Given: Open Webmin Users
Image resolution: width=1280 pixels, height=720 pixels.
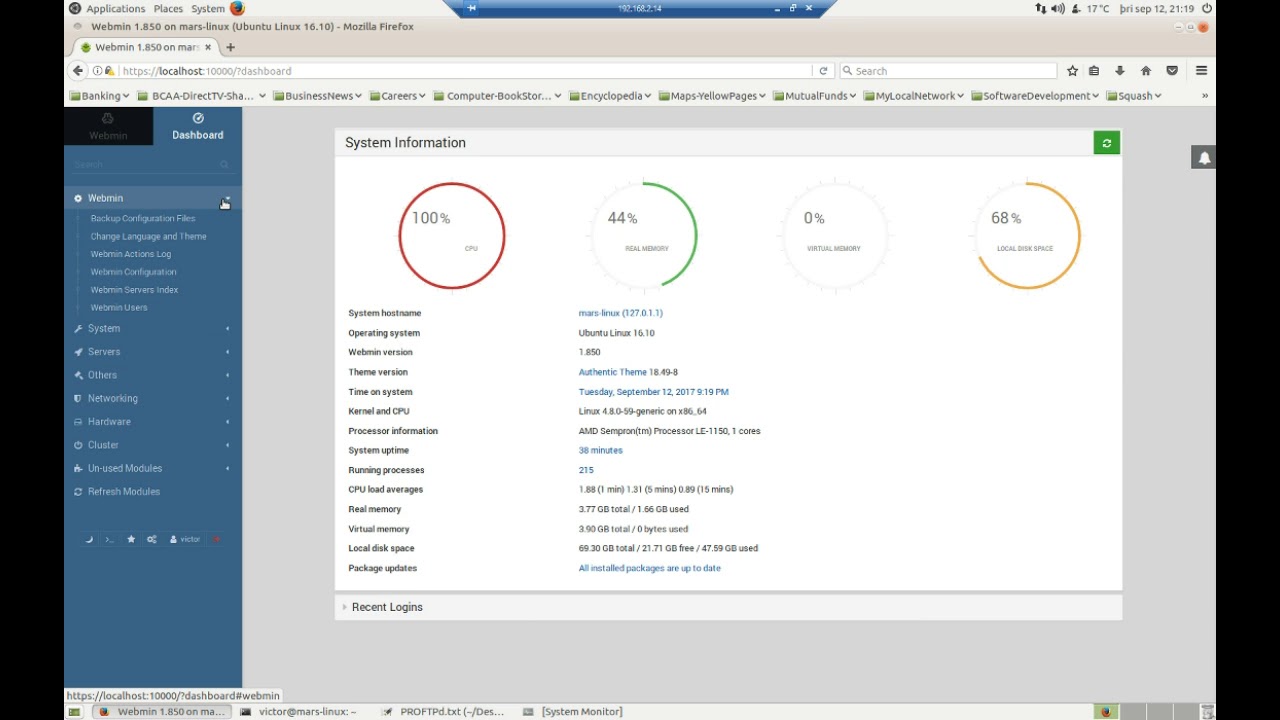Looking at the screenshot, I should click(118, 308).
